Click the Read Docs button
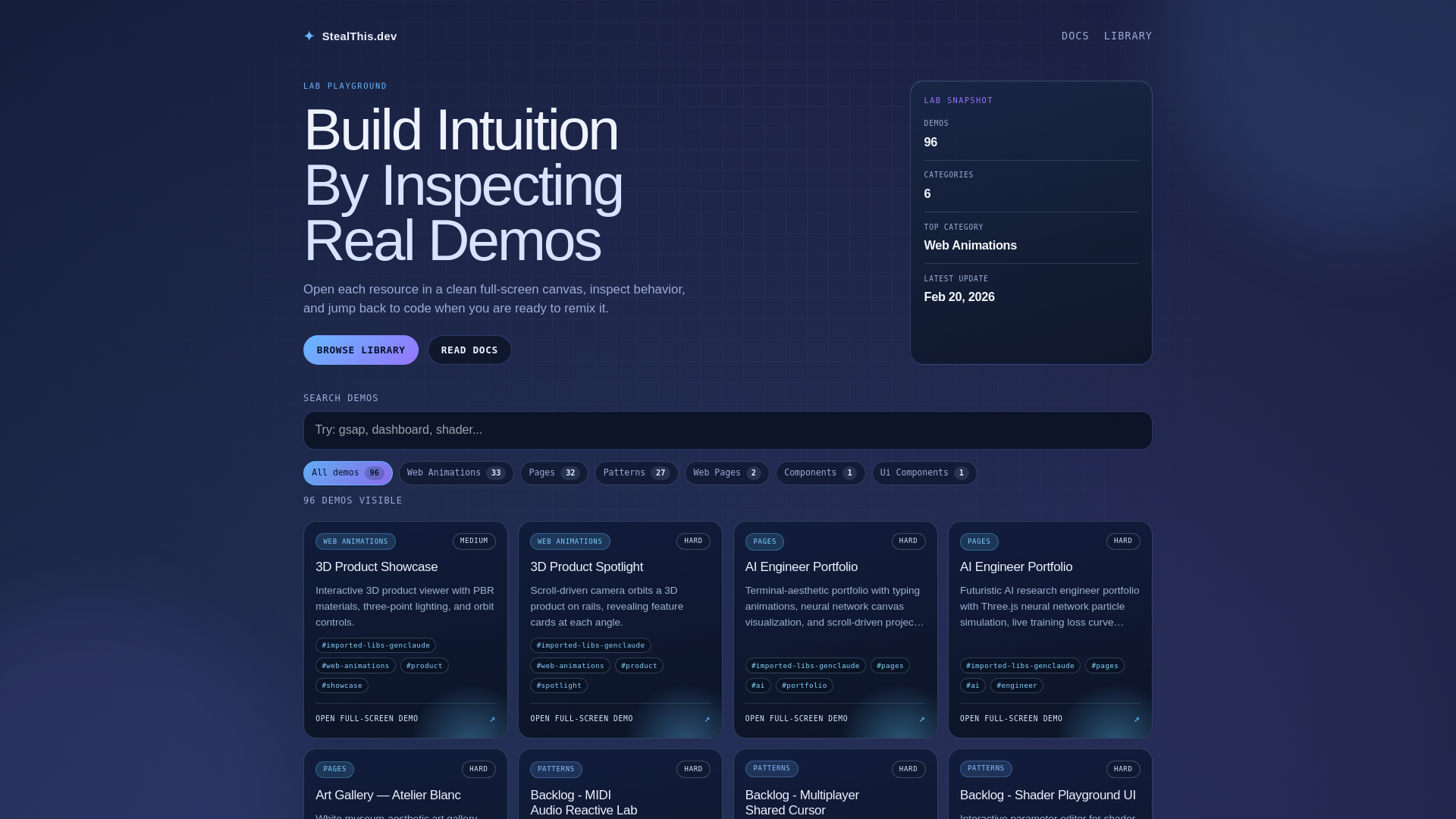The width and height of the screenshot is (1456, 819). [x=469, y=350]
